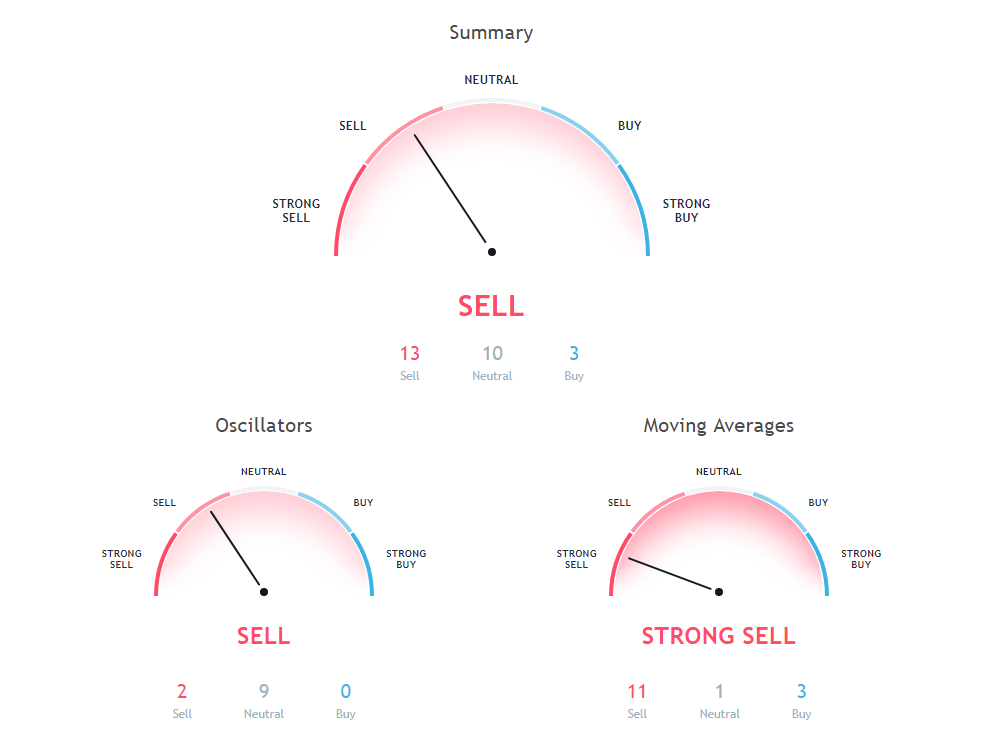Open the Oscillators section title

264,425
